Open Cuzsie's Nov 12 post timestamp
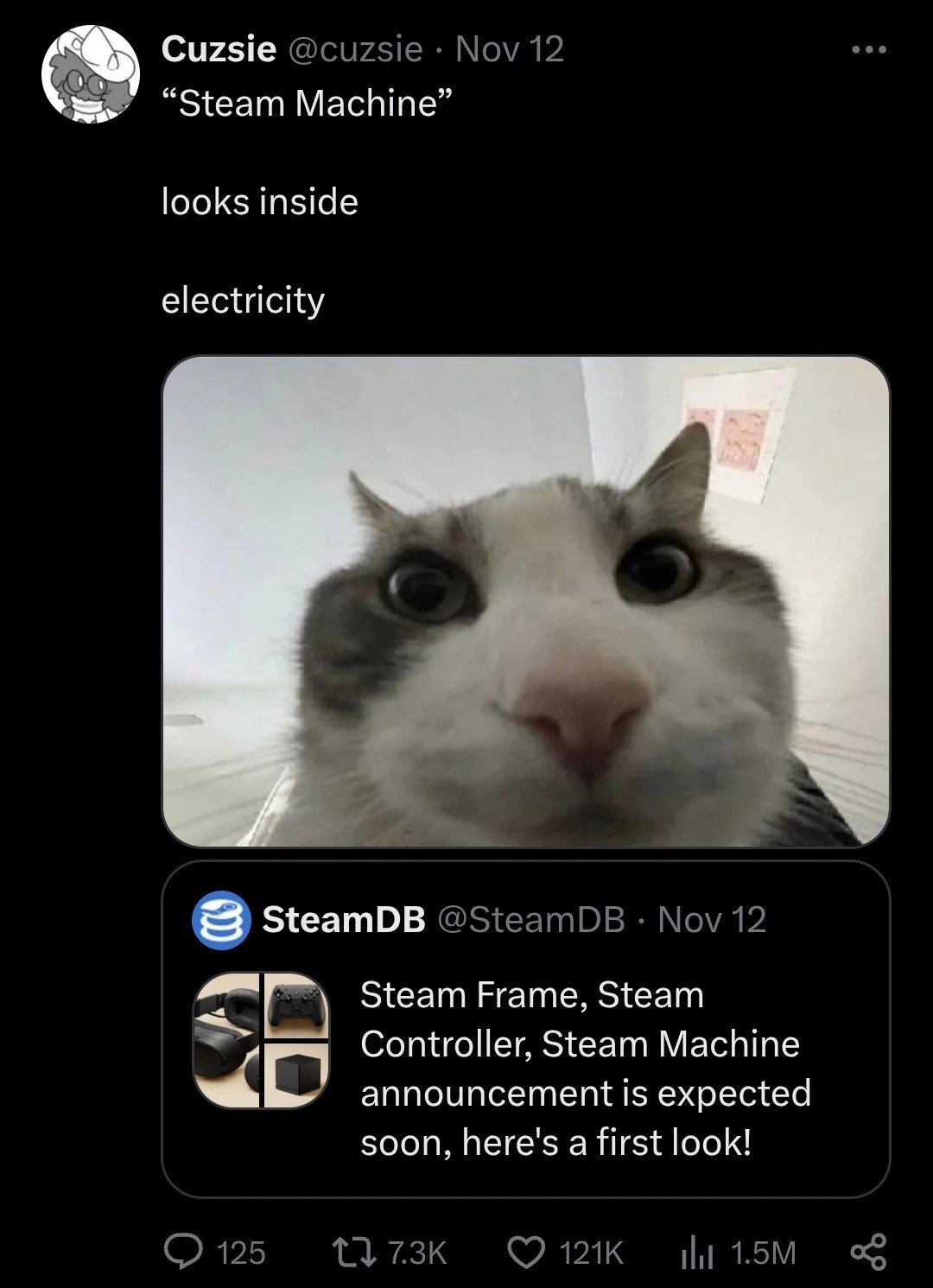This screenshot has width=933, height=1288. pyautogui.click(x=510, y=49)
